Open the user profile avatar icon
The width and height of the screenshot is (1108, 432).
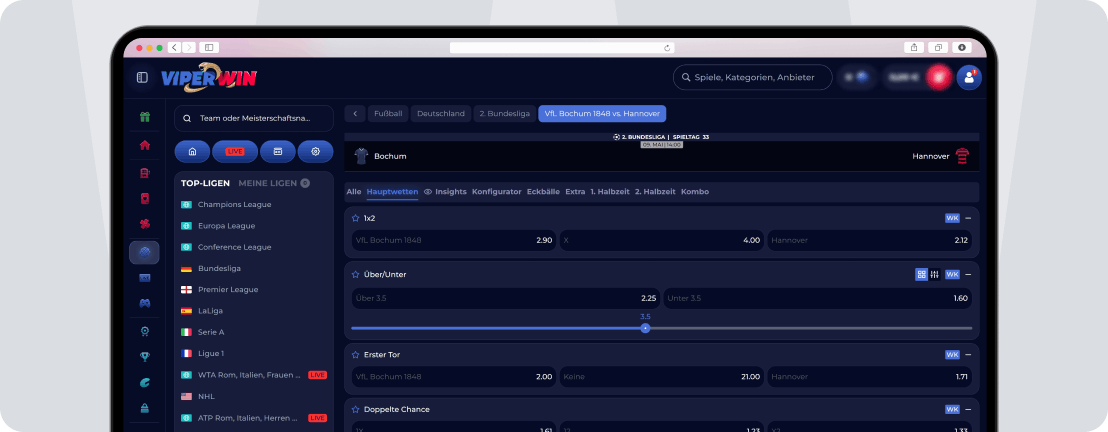point(969,78)
